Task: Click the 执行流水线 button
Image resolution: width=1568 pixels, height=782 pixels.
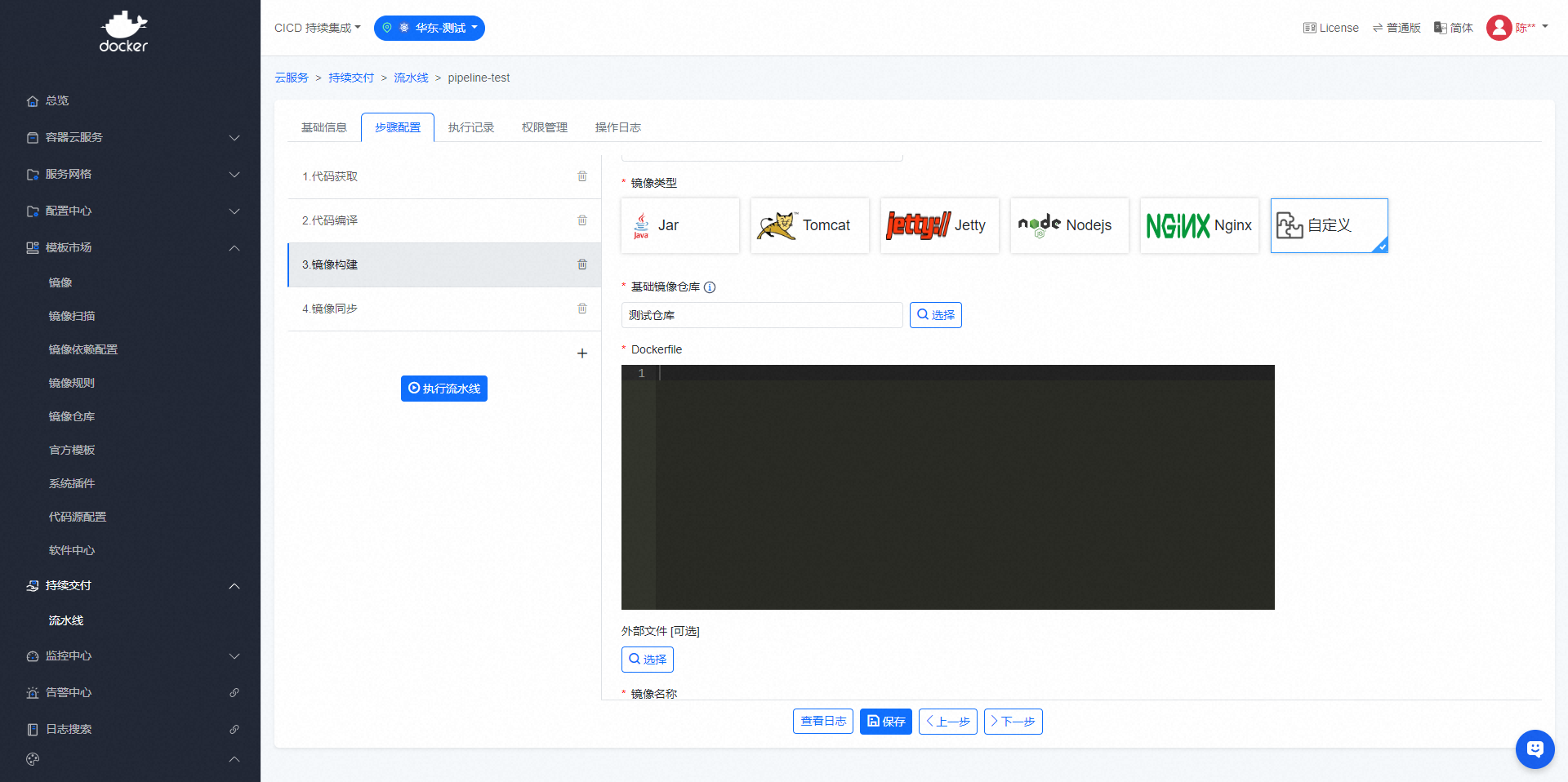Action: point(444,389)
